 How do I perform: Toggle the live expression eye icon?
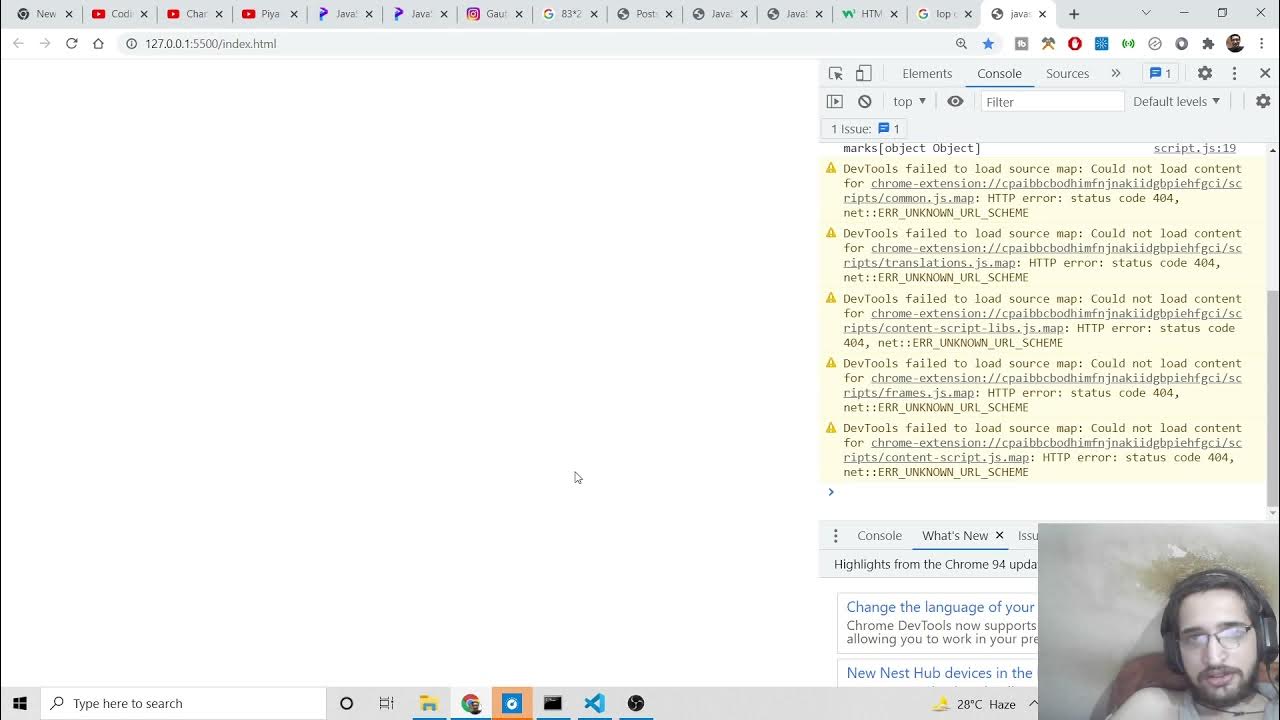[x=955, y=101]
